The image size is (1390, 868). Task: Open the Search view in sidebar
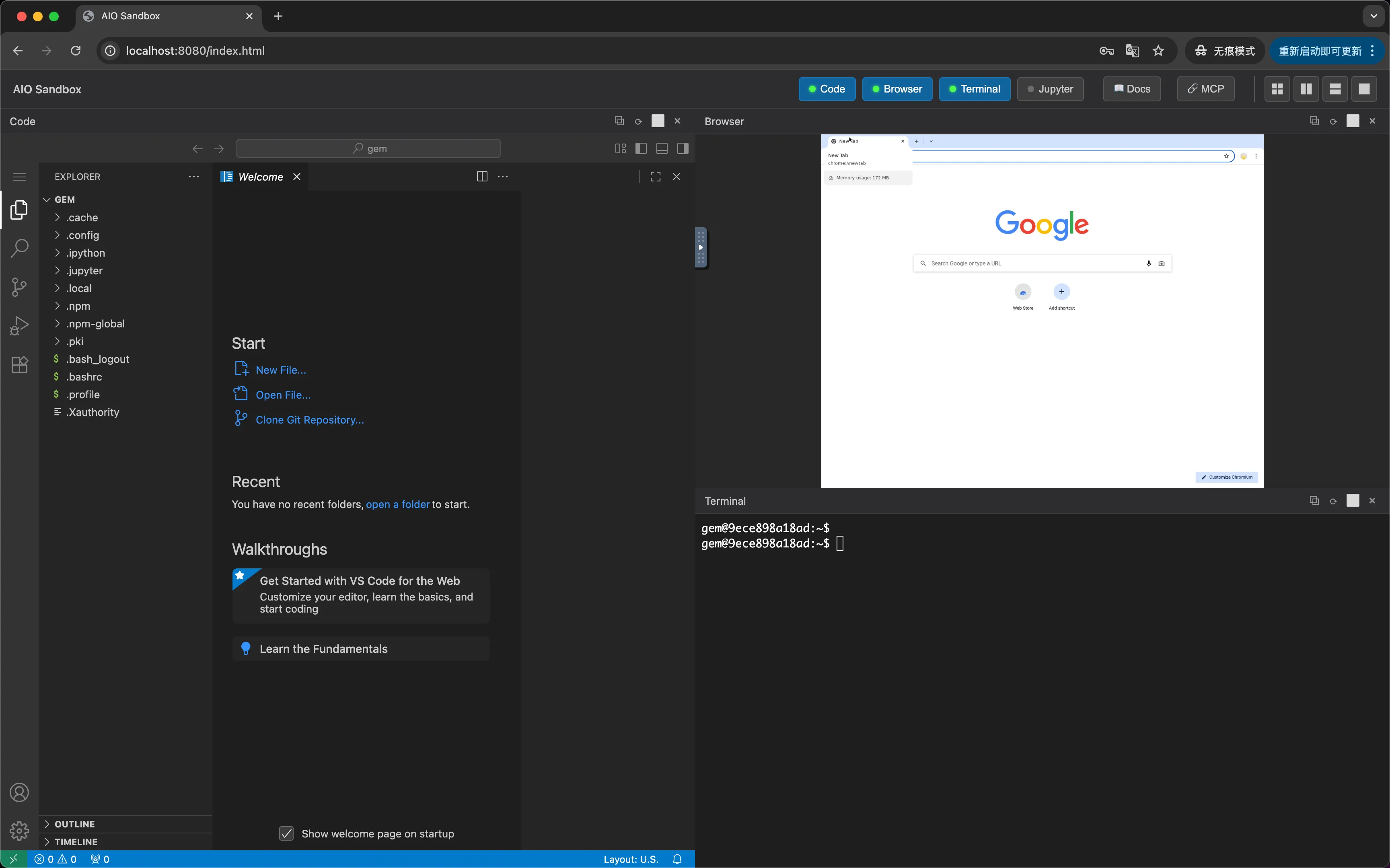coord(19,248)
